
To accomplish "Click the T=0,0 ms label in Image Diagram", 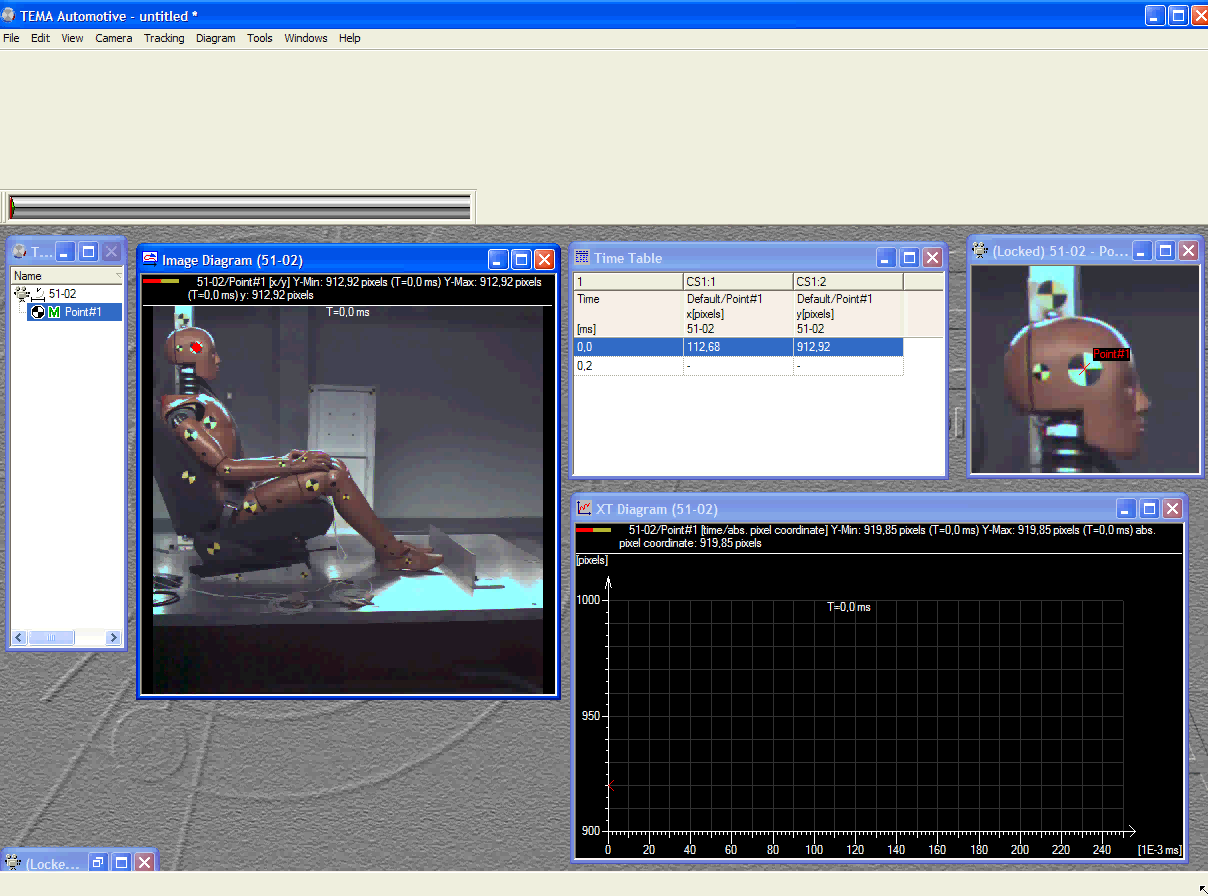I will 348,312.
